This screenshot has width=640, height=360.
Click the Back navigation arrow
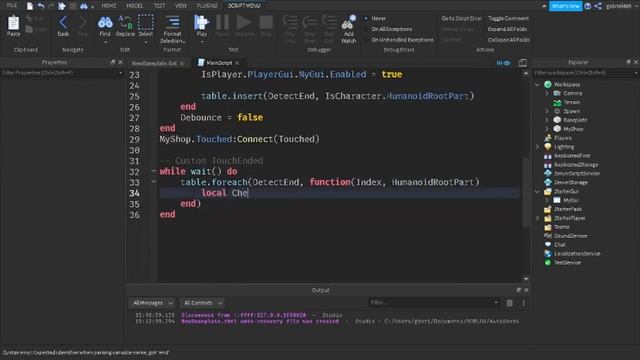[x=63, y=23]
